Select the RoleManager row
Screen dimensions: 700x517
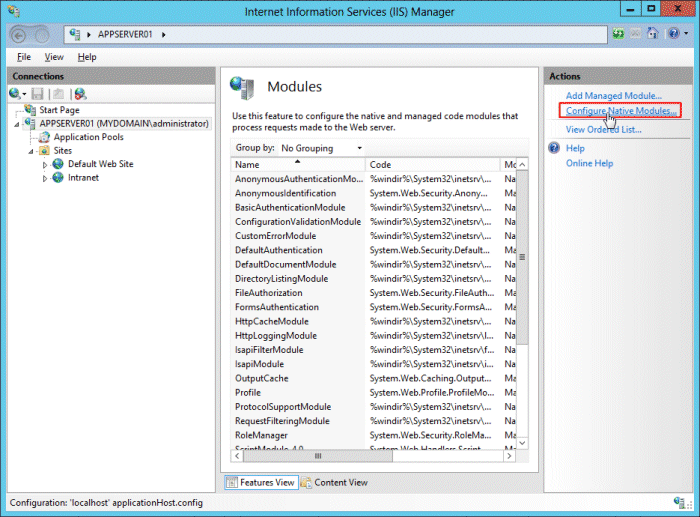[x=374, y=435]
